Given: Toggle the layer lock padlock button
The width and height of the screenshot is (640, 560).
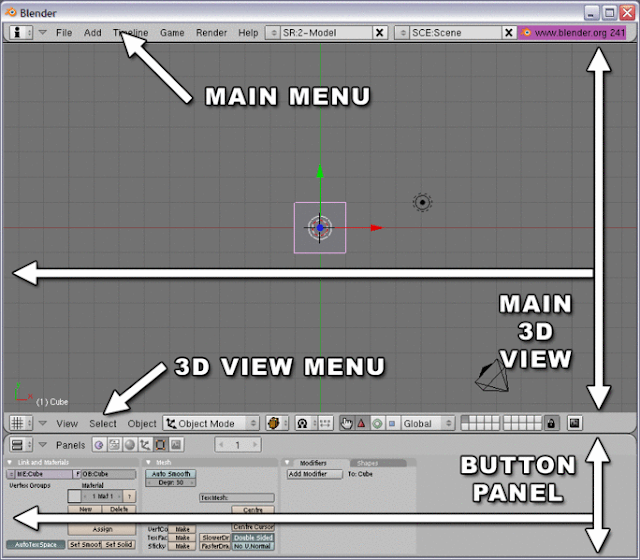Looking at the screenshot, I should pos(551,423).
